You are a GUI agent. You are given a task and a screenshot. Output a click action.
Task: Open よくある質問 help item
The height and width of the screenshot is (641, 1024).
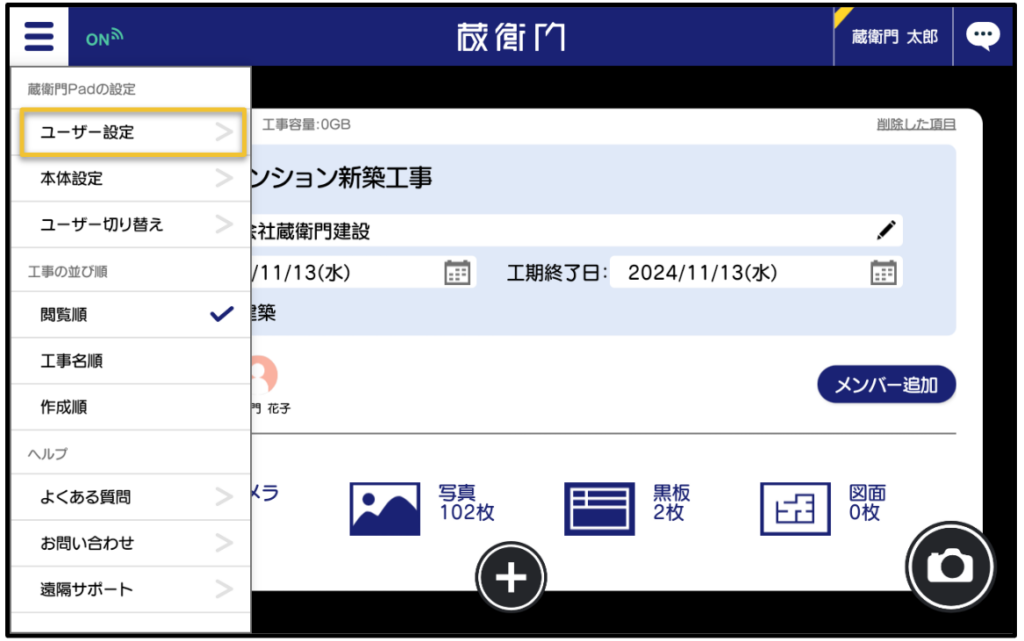[x=130, y=497]
